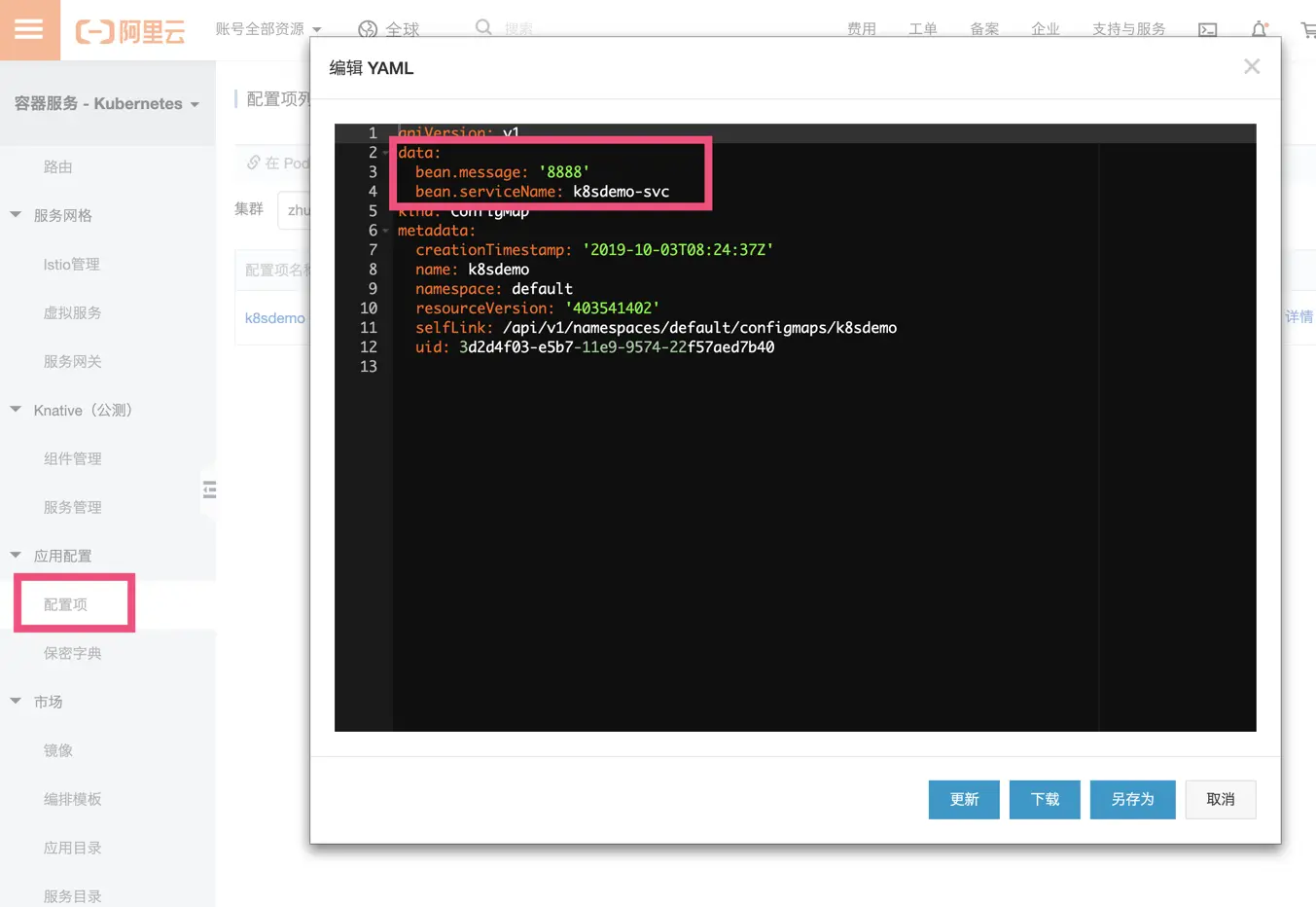This screenshot has width=1316, height=907.
Task: Open 服务管理 under Knative
Action: [x=73, y=507]
